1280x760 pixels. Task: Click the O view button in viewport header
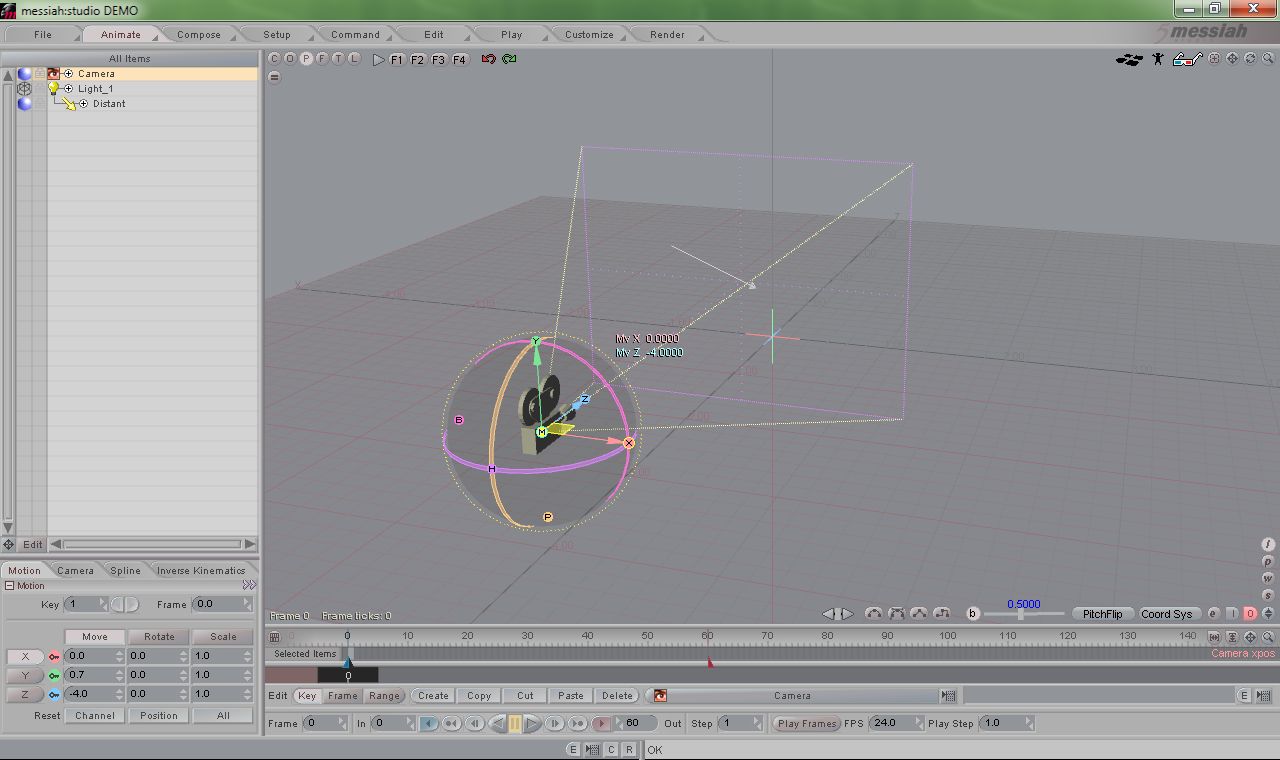point(290,58)
